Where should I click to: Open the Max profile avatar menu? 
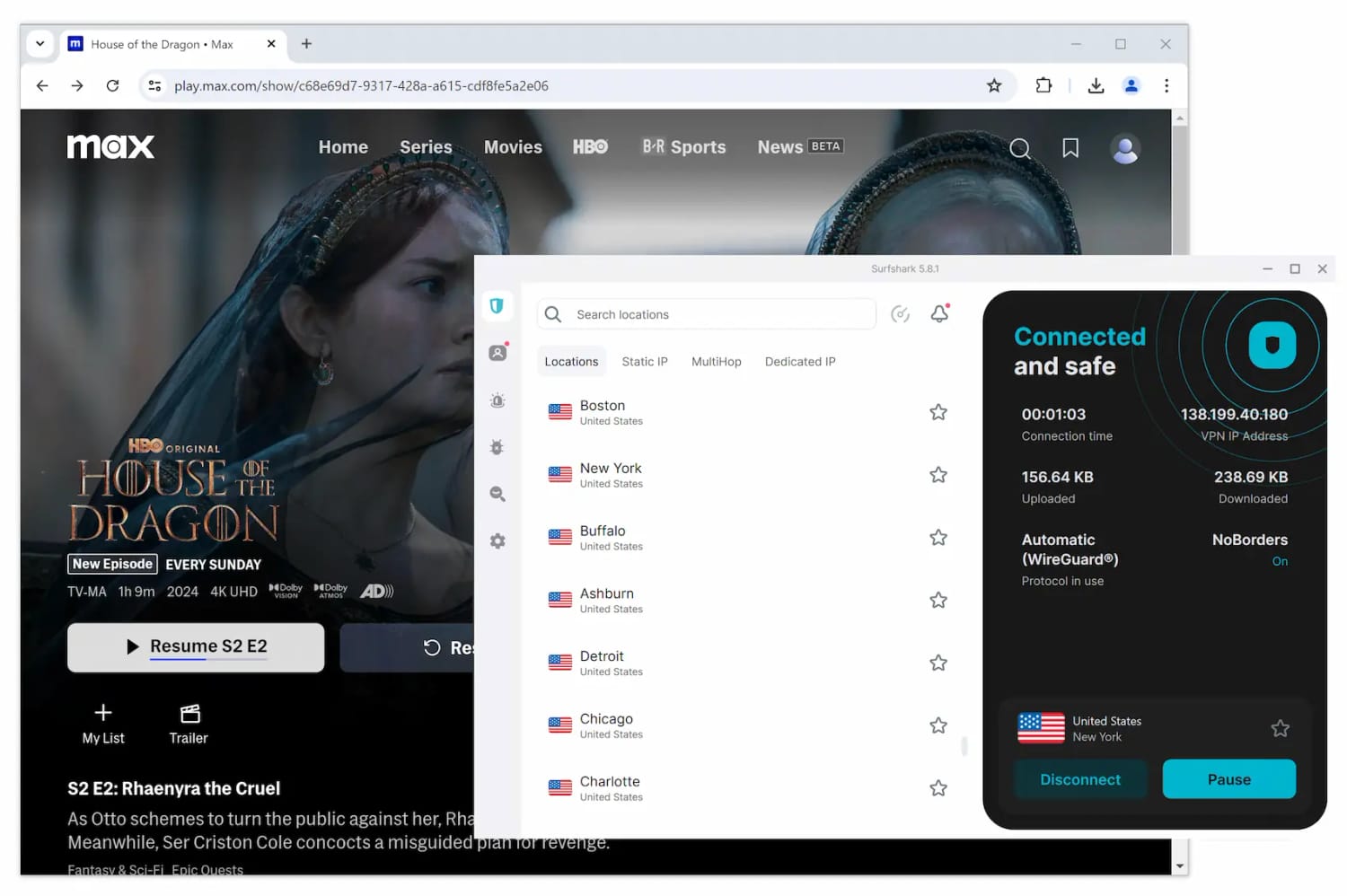pyautogui.click(x=1125, y=149)
